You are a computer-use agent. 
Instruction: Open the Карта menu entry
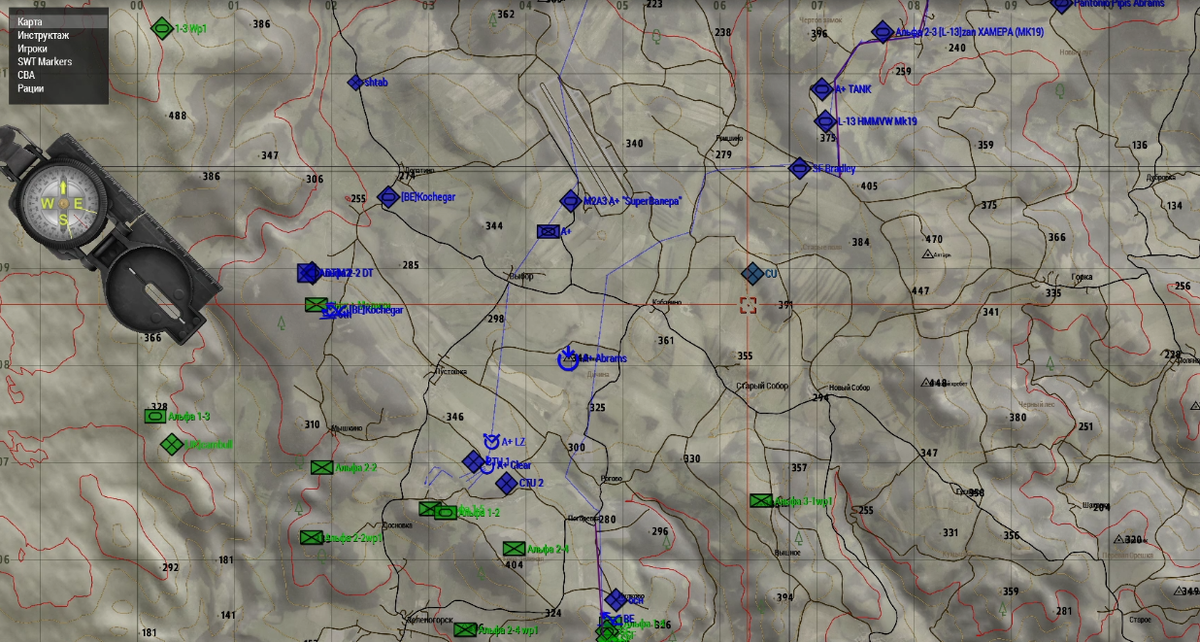click(30, 21)
